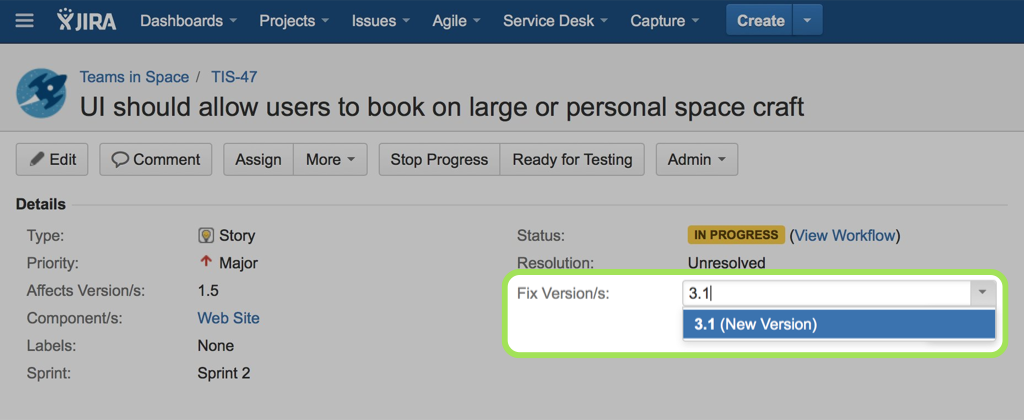The image size is (1024, 420).
Task: Click into the Fix Version/s text field
Action: [827, 293]
